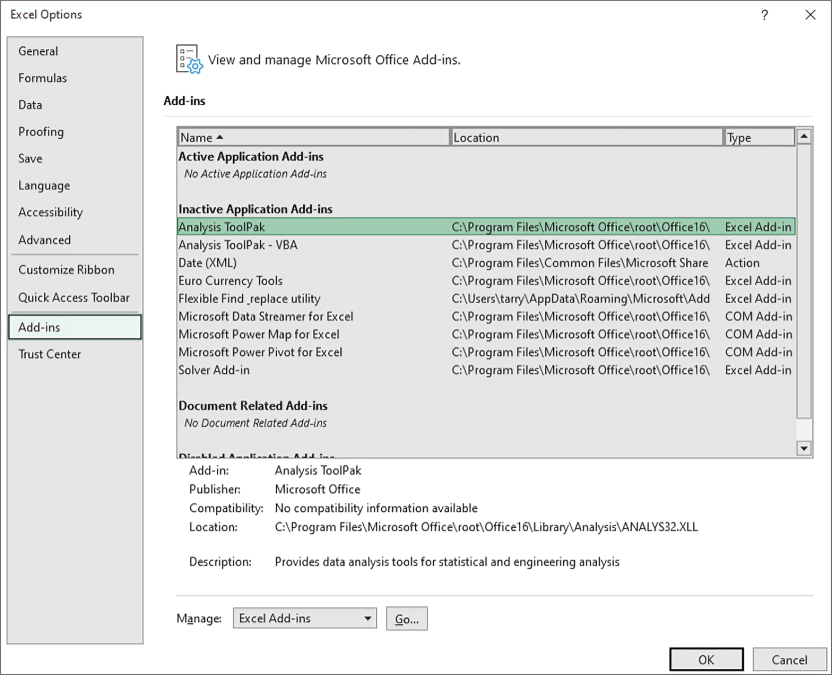
Task: Select Microsoft Data Streamer for Excel
Action: point(486,316)
